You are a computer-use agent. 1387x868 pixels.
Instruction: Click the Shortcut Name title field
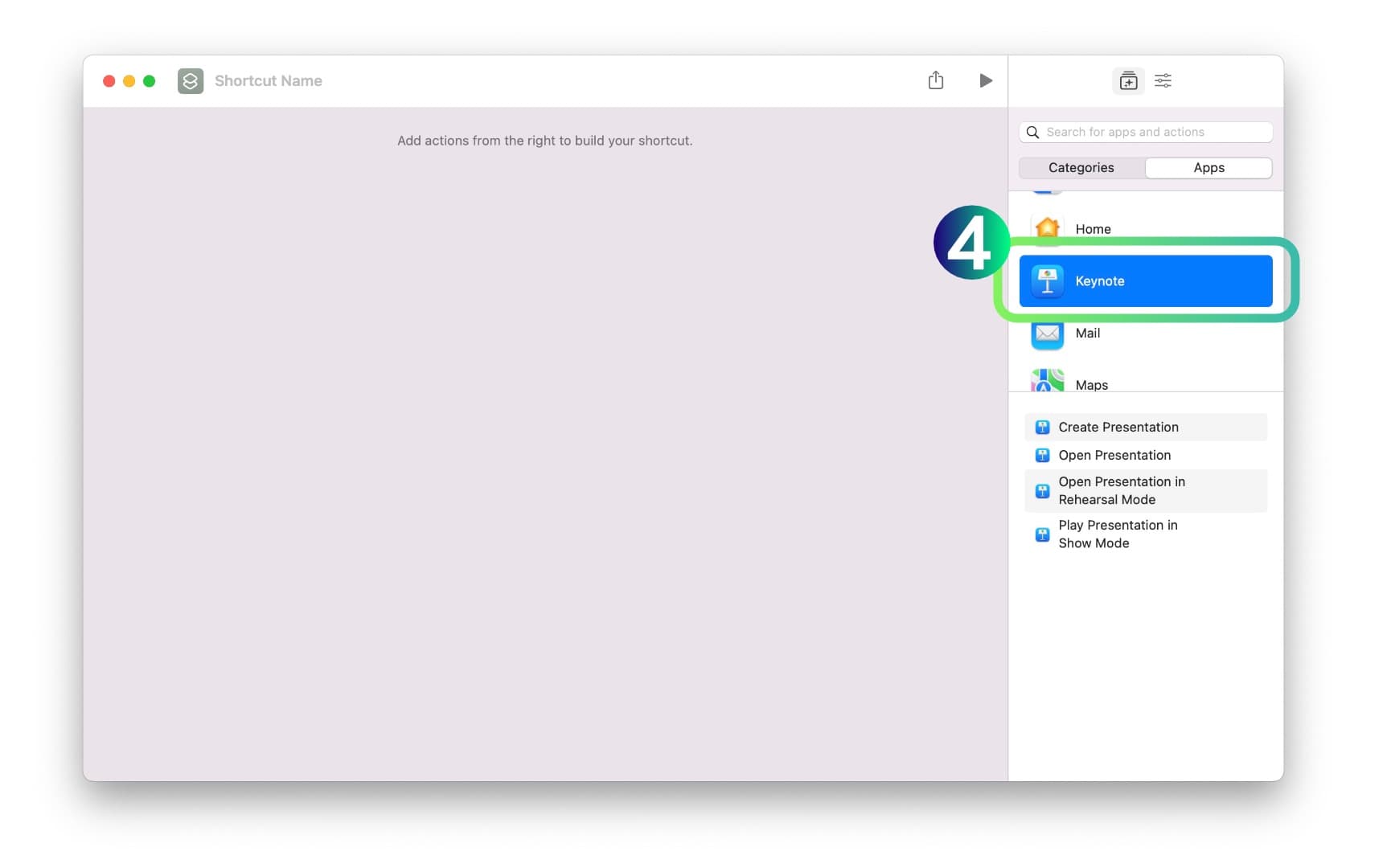pos(269,81)
